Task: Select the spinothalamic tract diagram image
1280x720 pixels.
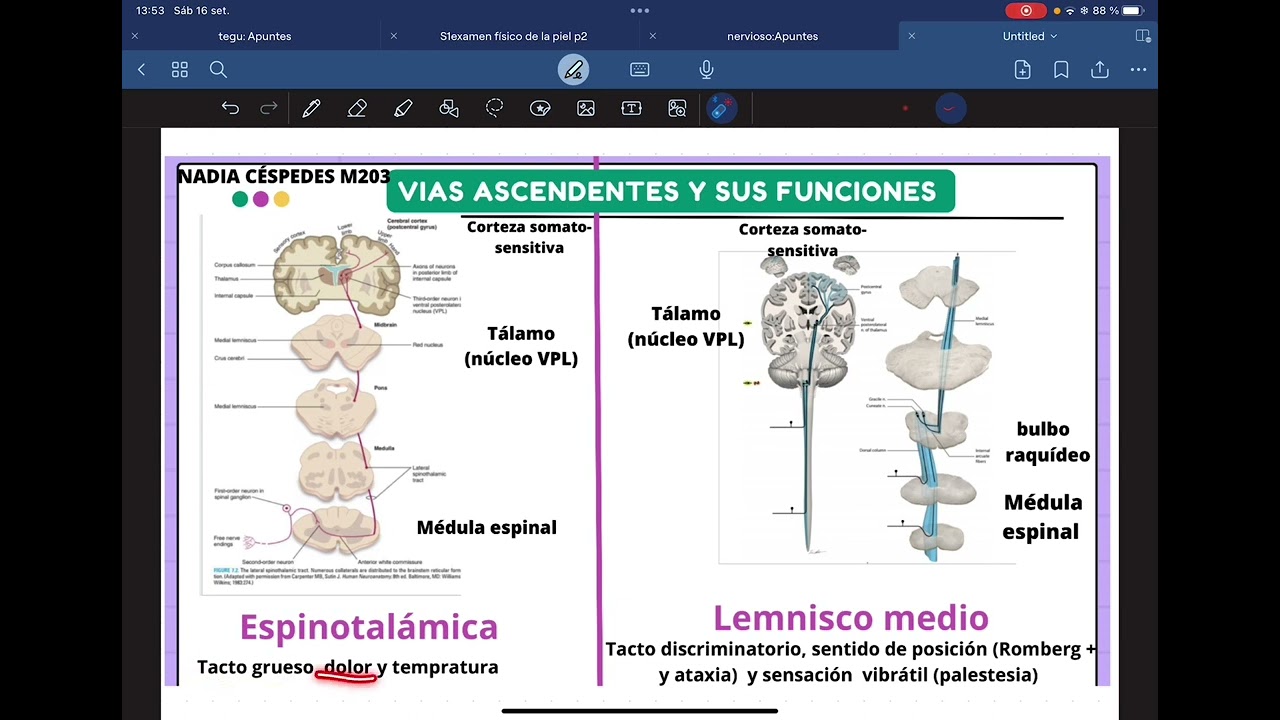Action: (x=331, y=405)
